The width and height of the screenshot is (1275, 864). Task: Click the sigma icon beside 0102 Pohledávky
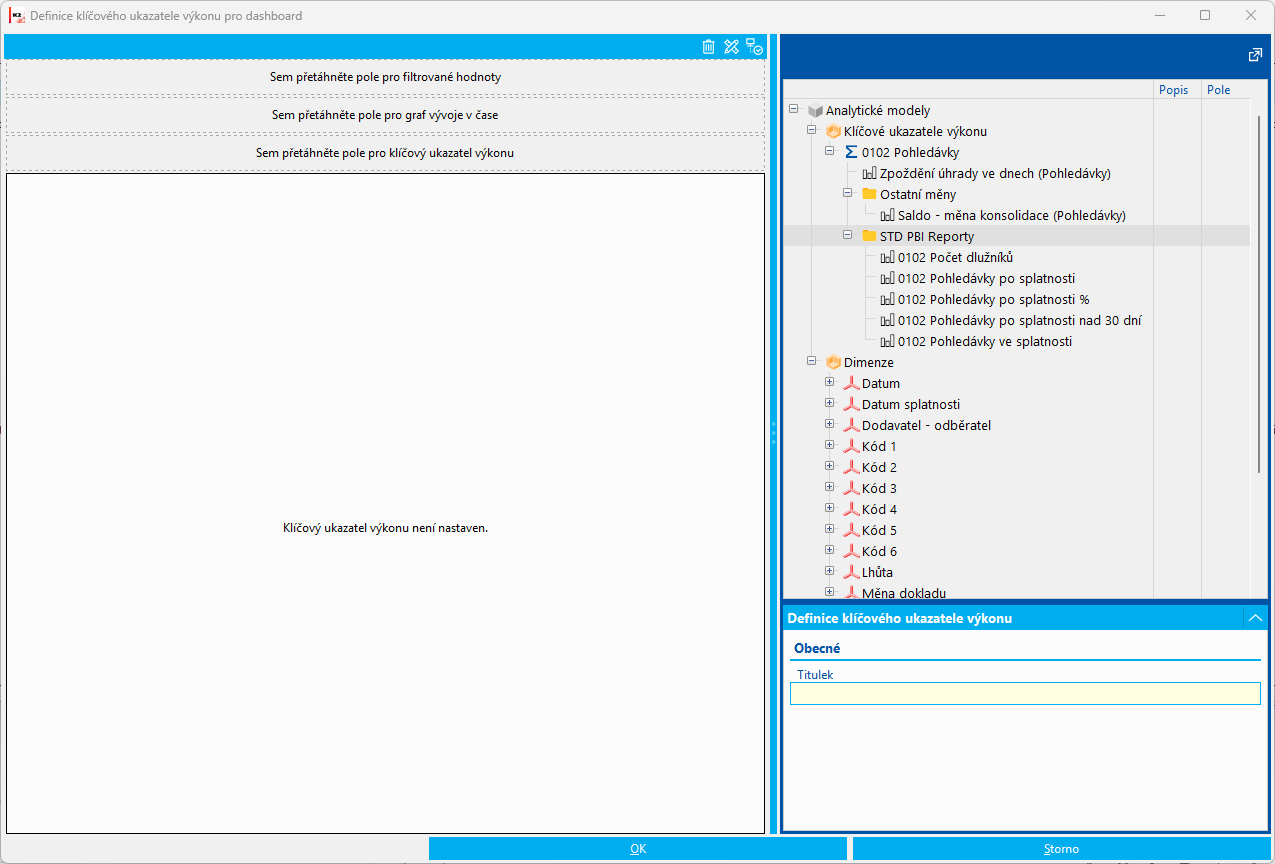click(851, 153)
